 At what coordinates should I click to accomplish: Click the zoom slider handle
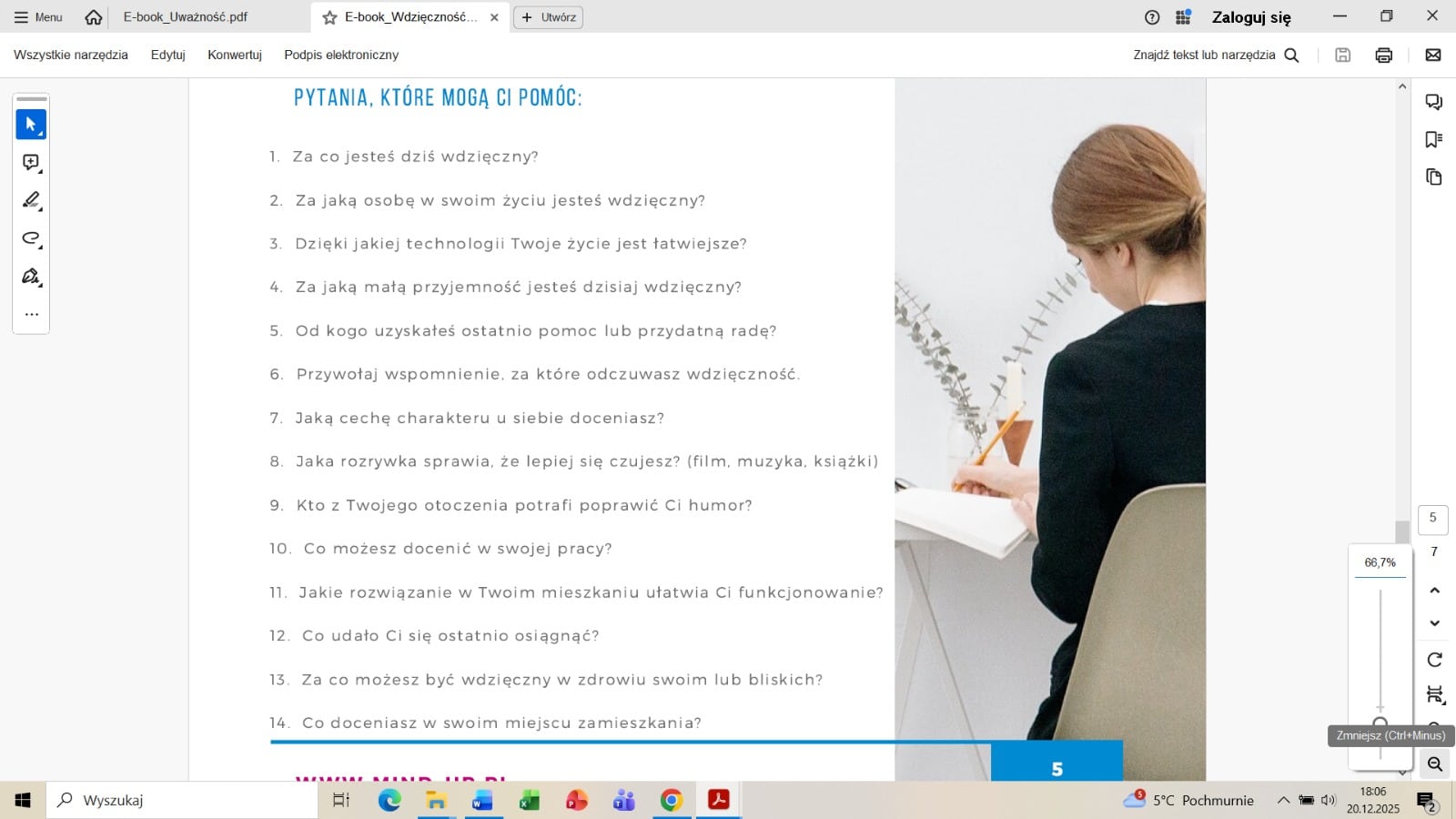(x=1380, y=723)
